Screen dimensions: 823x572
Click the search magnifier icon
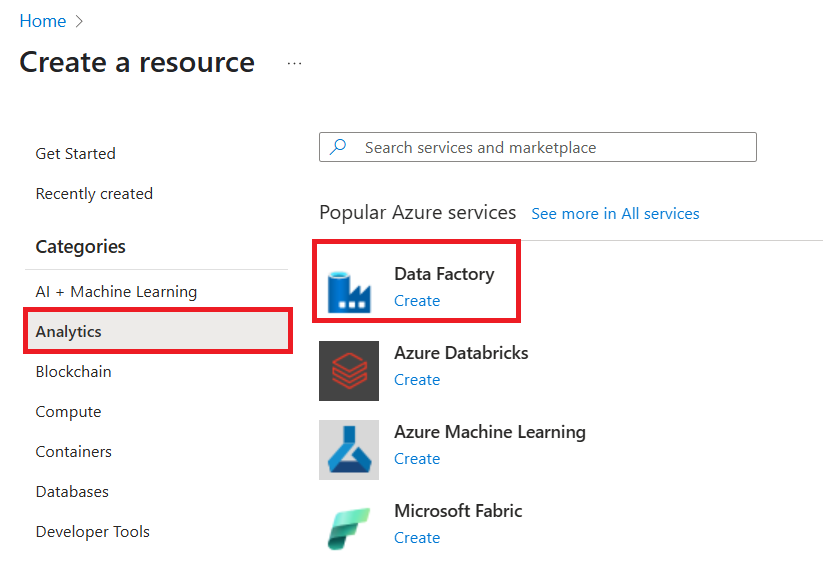338,147
